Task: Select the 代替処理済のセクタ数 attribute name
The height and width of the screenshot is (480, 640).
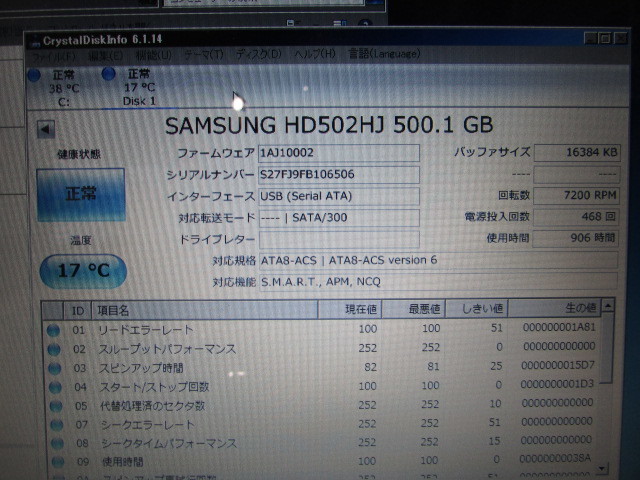Action: [153, 406]
